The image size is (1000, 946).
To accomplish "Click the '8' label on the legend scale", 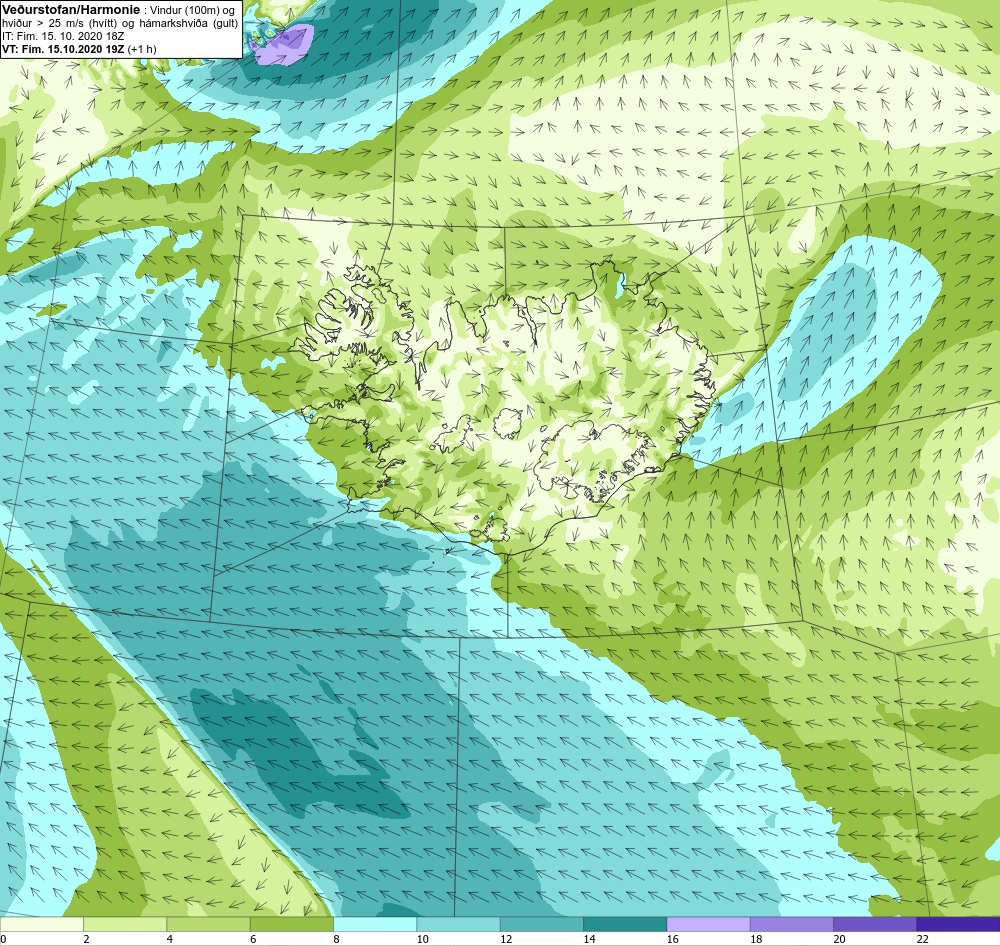I will tap(336, 939).
